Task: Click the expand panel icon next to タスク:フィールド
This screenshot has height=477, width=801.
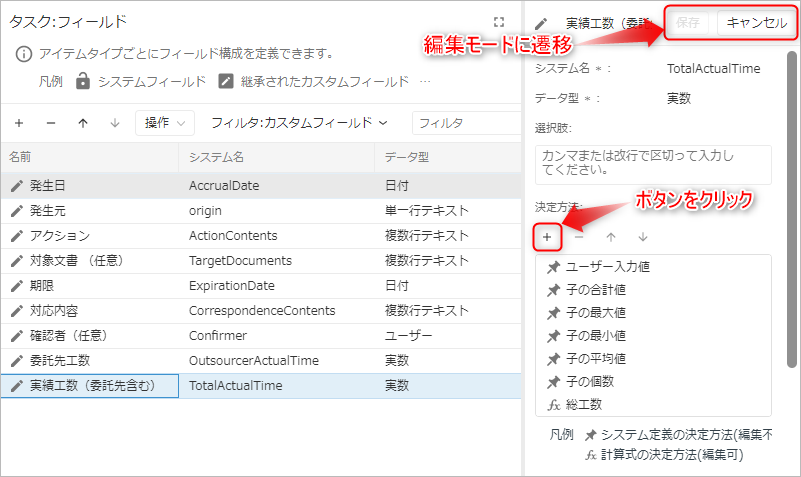Action: pos(499,22)
